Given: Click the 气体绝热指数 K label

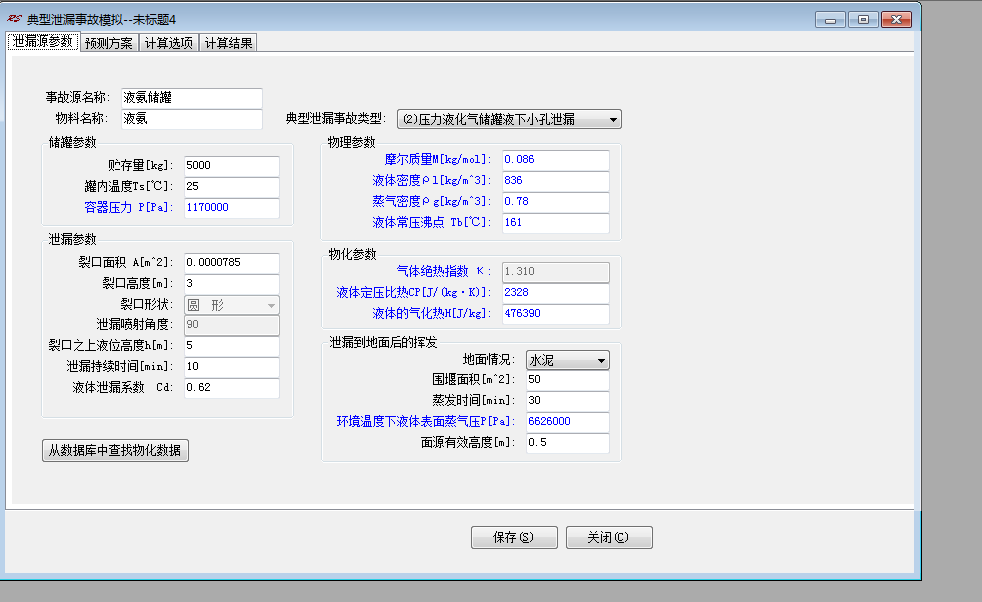Looking at the screenshot, I should coord(443,271).
